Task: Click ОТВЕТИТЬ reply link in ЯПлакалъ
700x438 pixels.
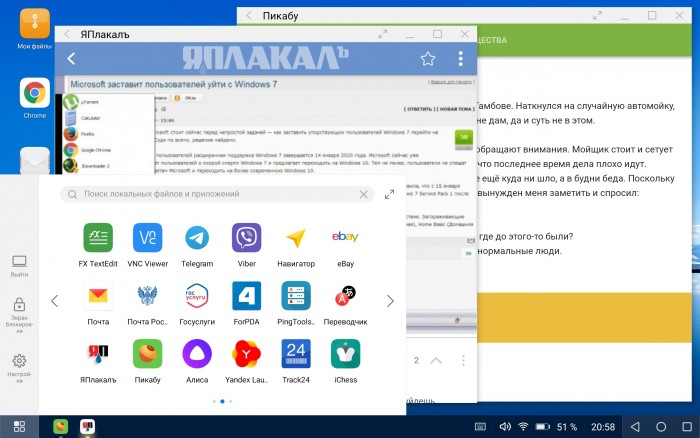Action: pyautogui.click(x=419, y=109)
